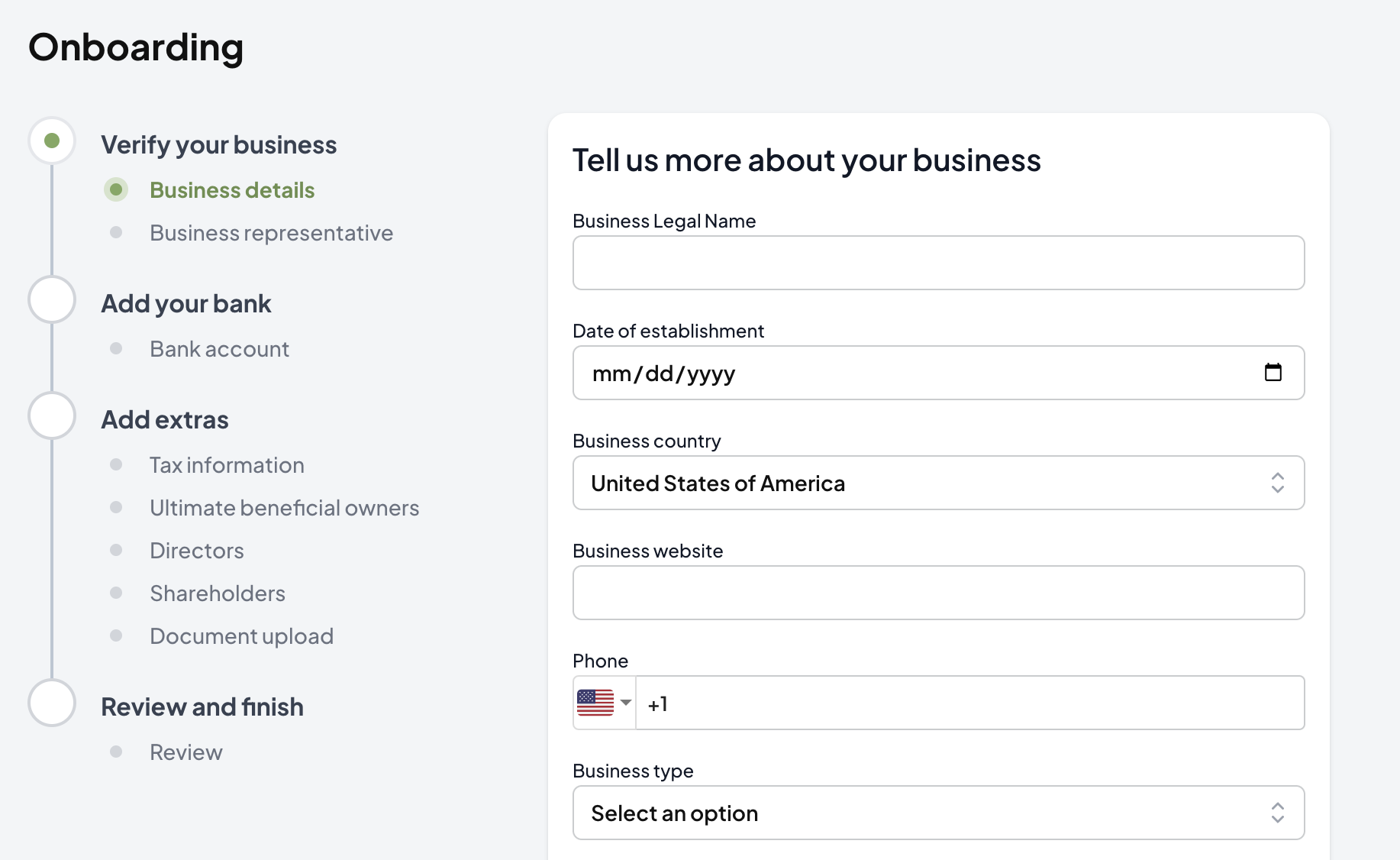Select the Add your bank step

(x=186, y=303)
